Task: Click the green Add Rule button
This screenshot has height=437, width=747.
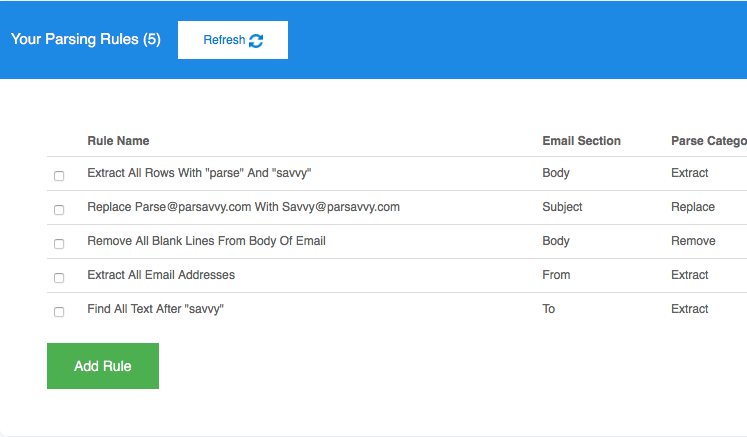Action: tap(103, 366)
